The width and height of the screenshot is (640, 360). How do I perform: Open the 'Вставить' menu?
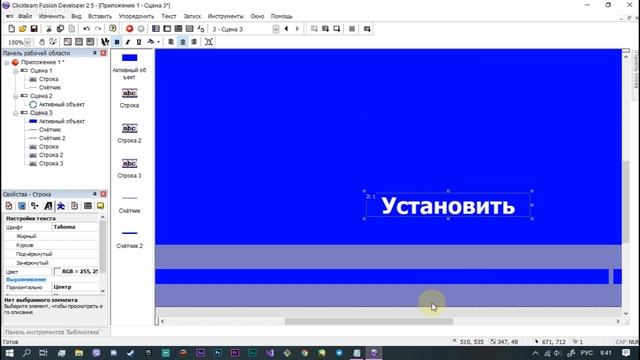point(100,16)
